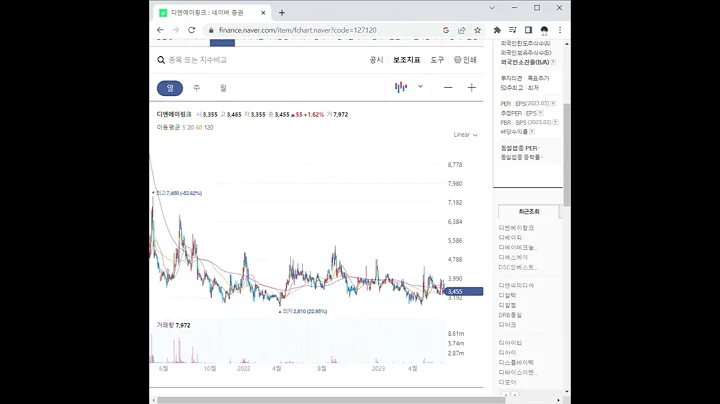Viewport: 720px width, 404px height.
Task: Select the 월 monthly chart period
Action: coord(223,88)
